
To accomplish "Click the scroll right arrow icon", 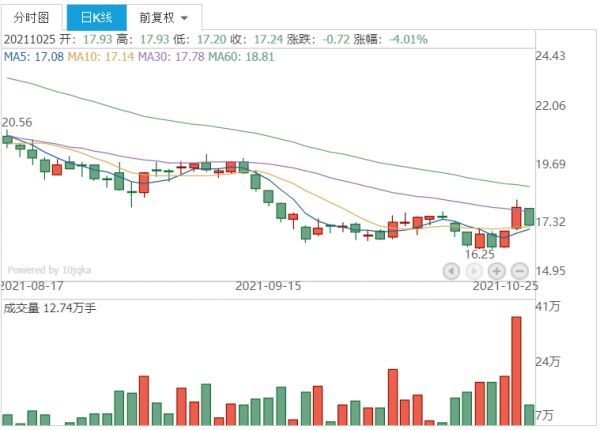I will (x=474, y=270).
